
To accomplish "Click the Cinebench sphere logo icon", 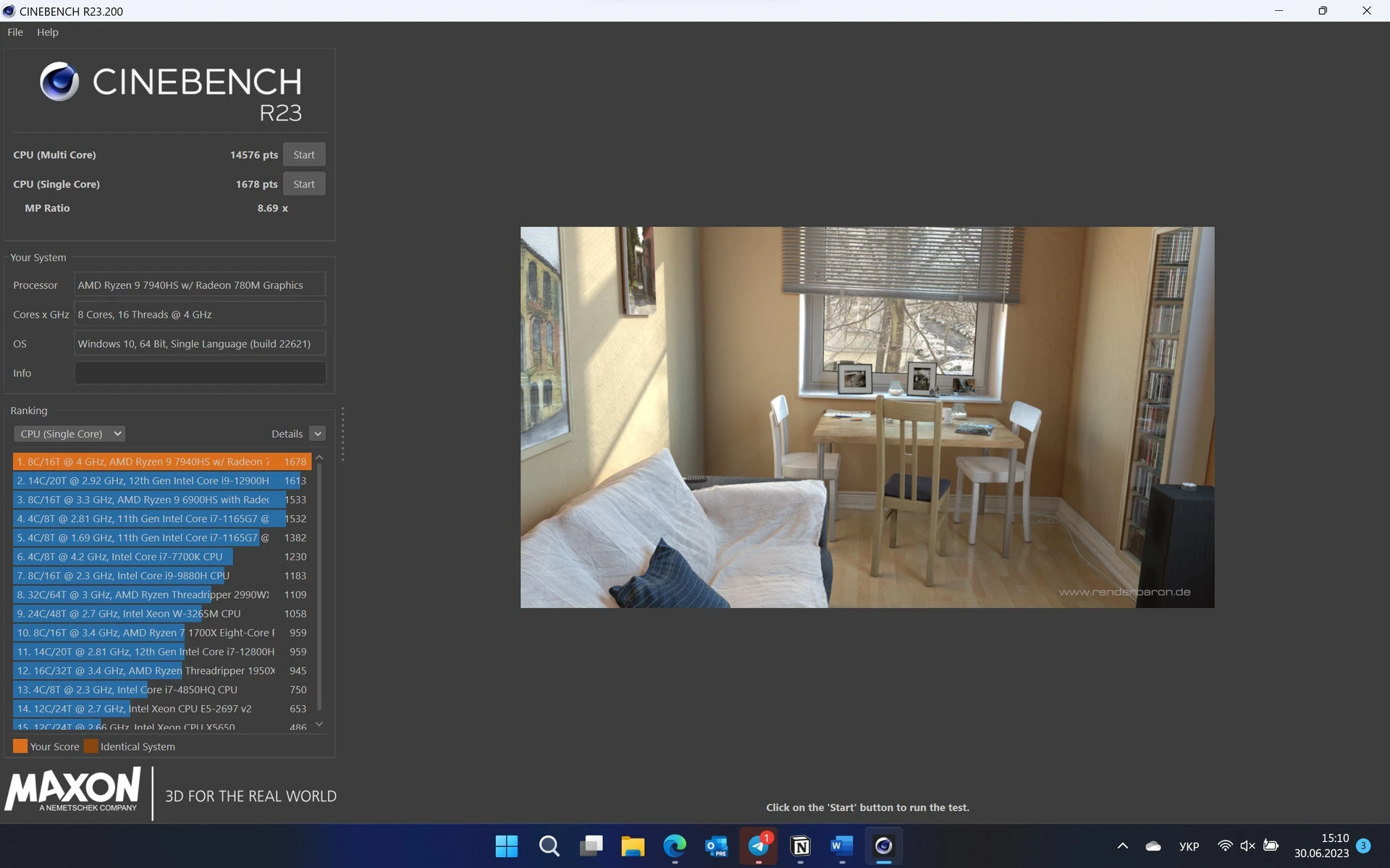I will click(x=59, y=81).
